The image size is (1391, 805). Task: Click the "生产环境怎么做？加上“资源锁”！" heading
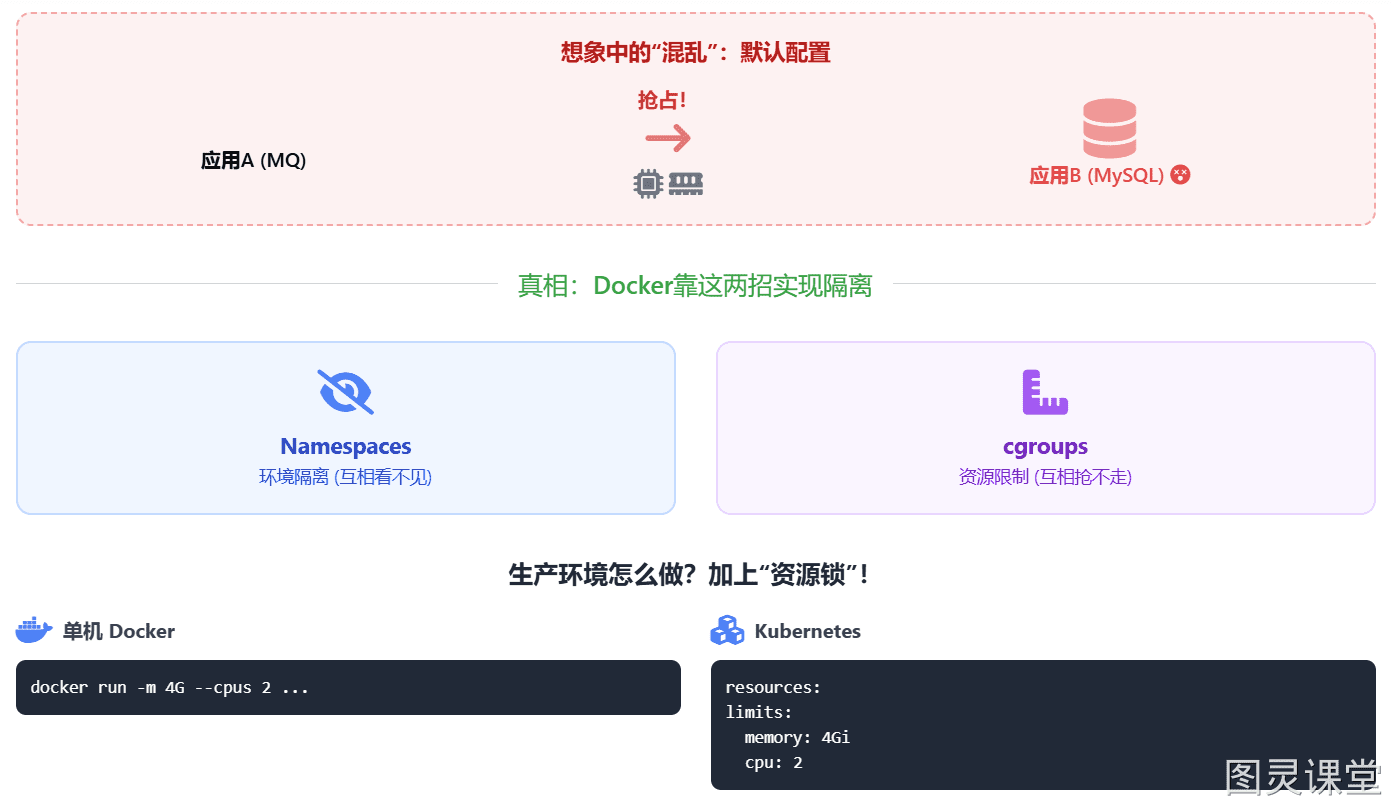[x=690, y=575]
